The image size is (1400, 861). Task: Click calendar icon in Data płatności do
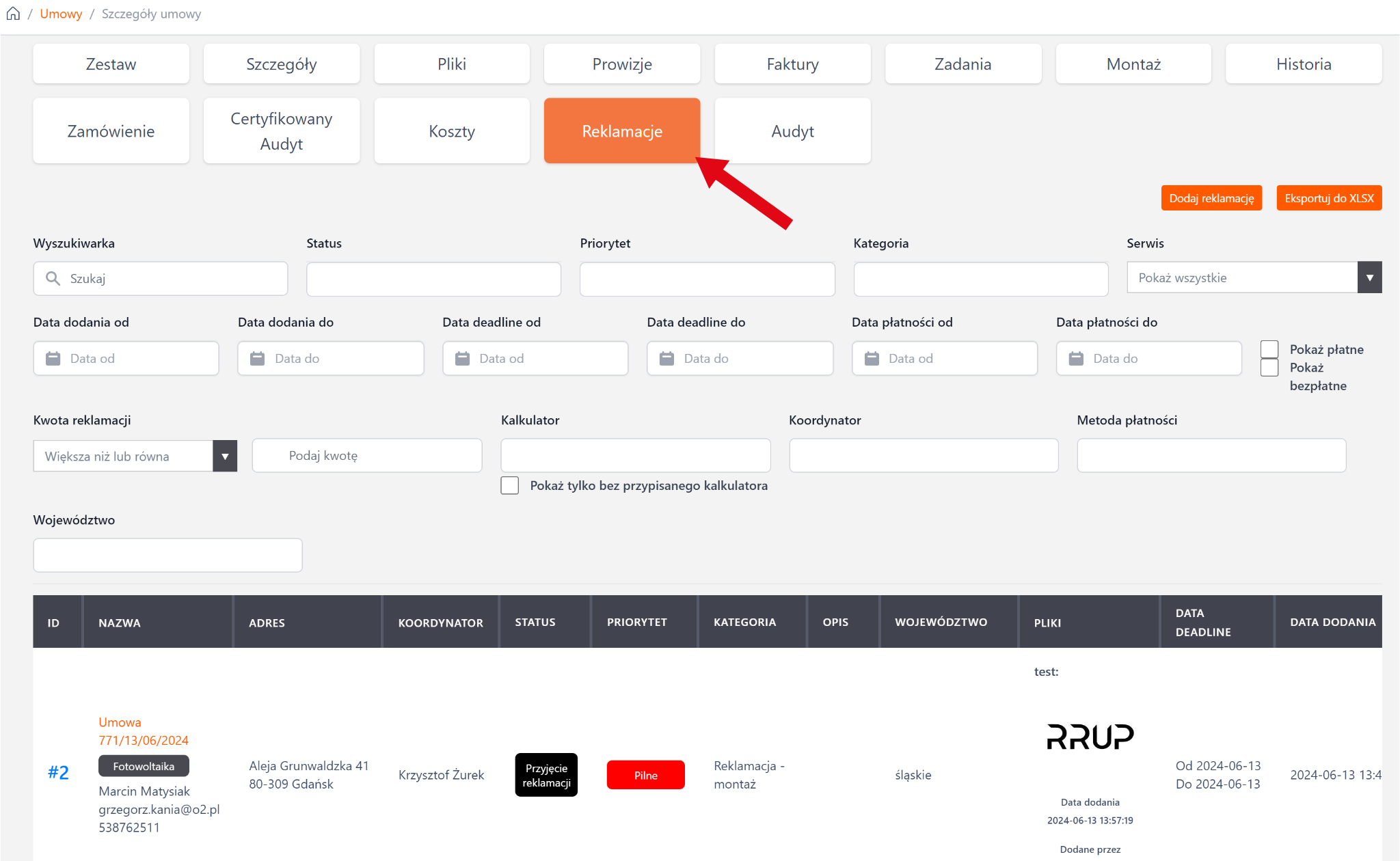pos(1076,358)
